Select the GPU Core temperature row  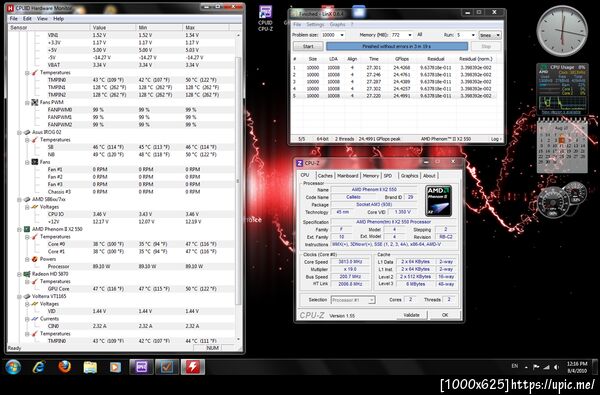122,289
